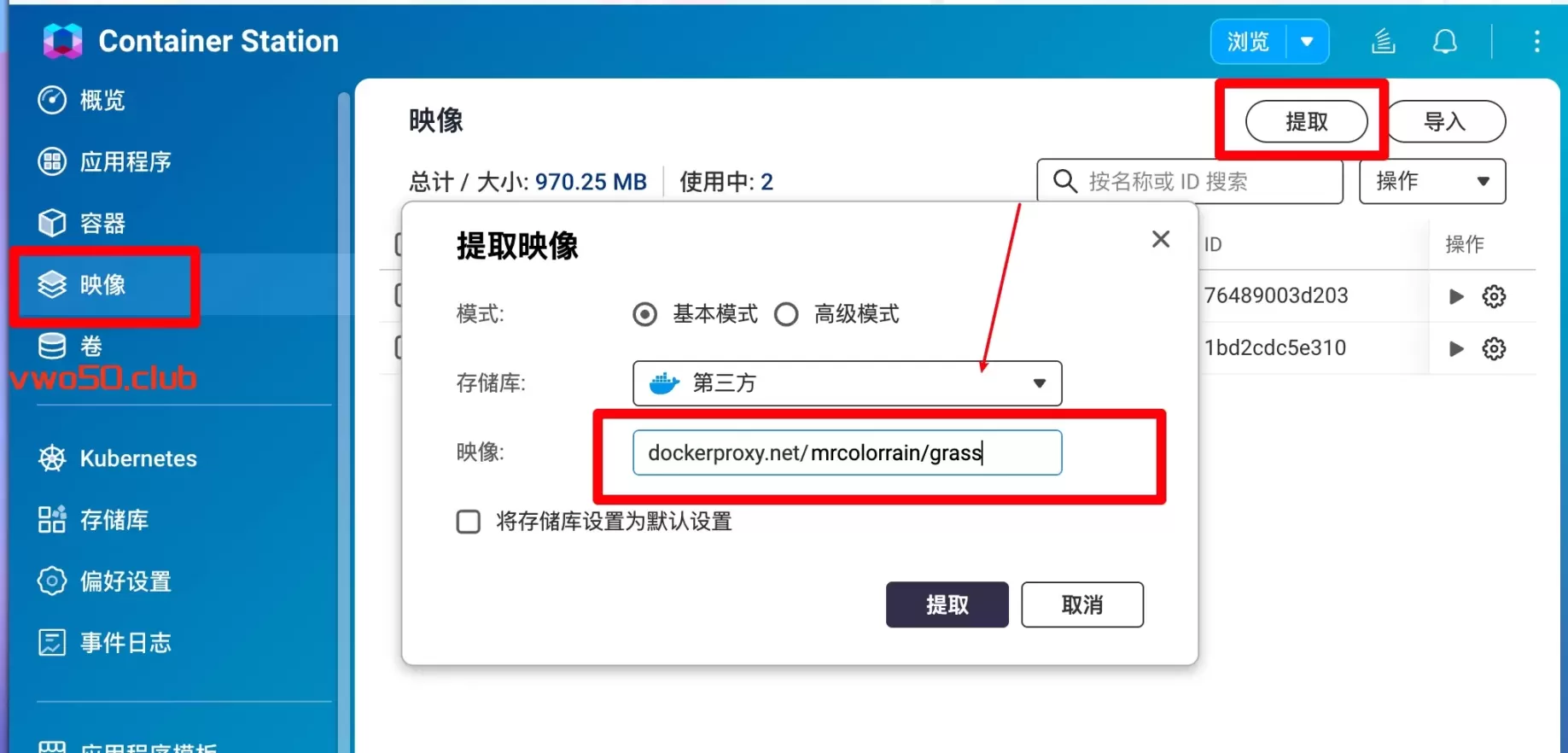Close the 提取映像 dialog

pos(1160,239)
